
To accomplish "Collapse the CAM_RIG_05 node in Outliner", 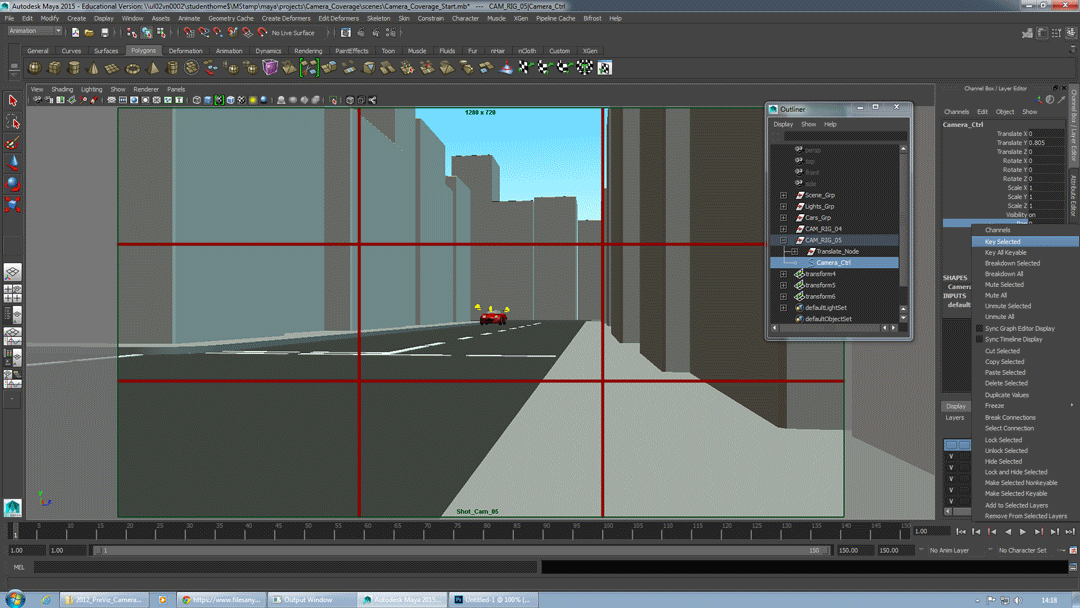I will [x=783, y=240].
